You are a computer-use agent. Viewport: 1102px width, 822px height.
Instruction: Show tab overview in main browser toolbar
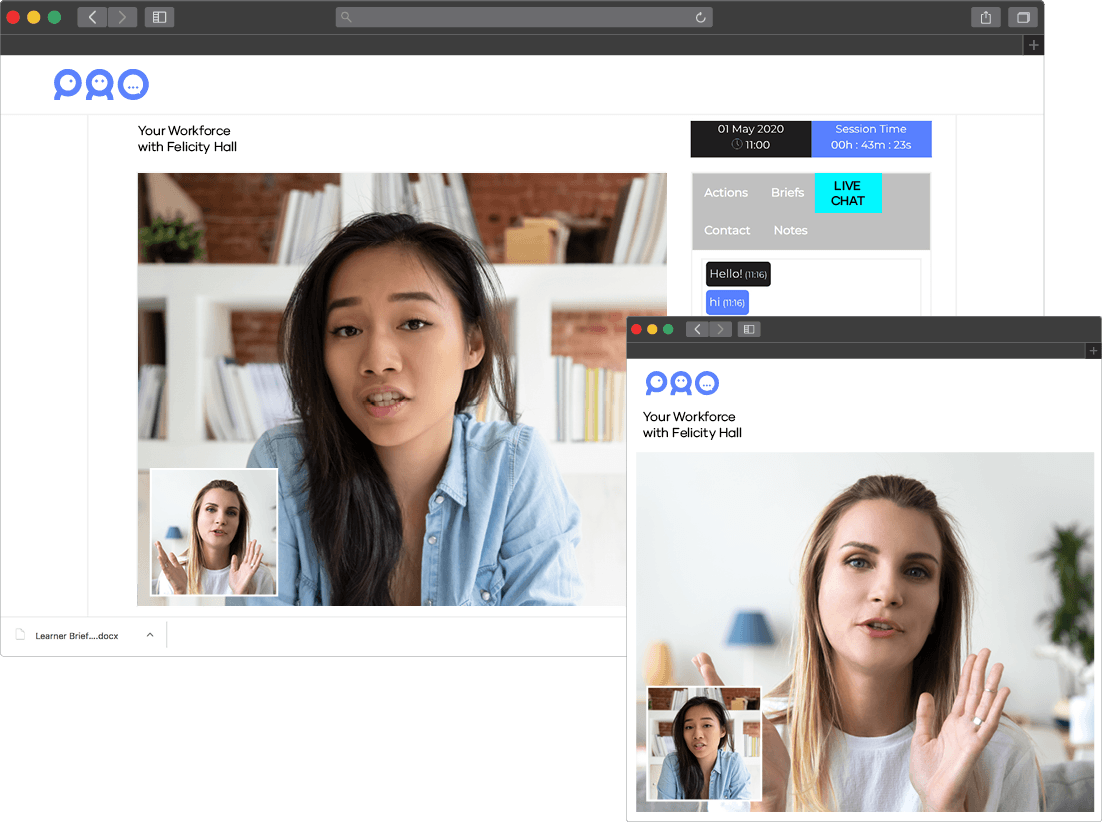pos(1023,18)
